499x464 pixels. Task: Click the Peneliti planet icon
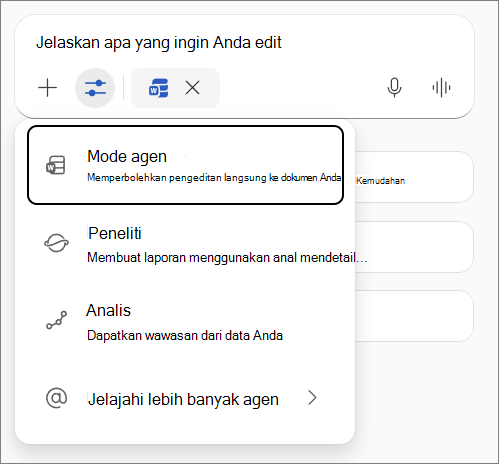point(56,243)
